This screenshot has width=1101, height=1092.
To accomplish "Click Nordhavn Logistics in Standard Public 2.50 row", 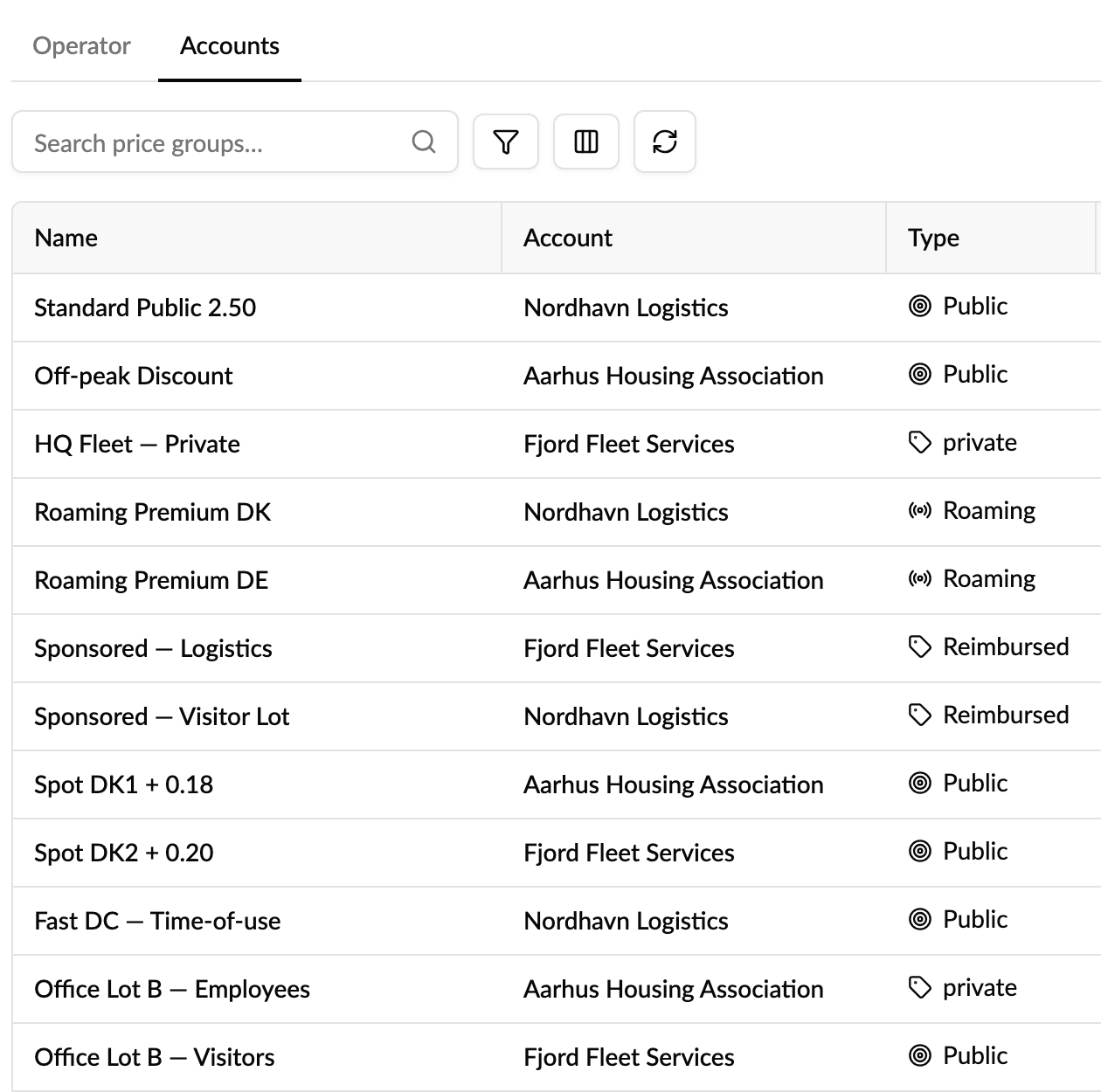I will click(x=626, y=308).
